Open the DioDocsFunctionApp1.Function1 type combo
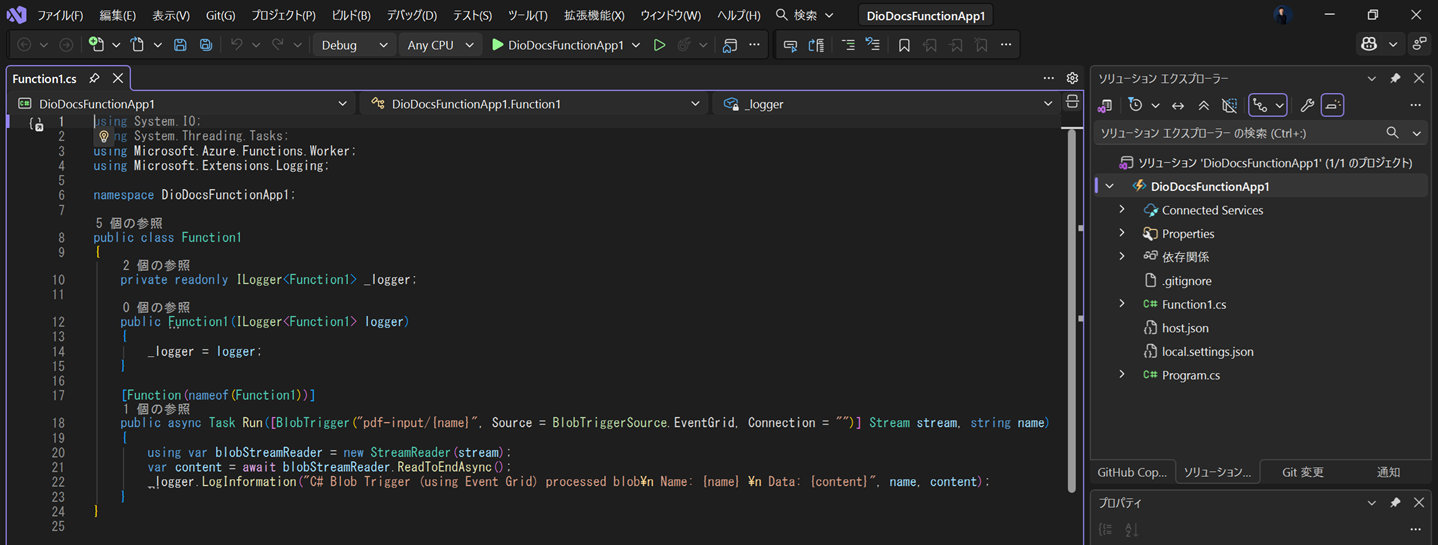This screenshot has height=545, width=1438. [534, 103]
